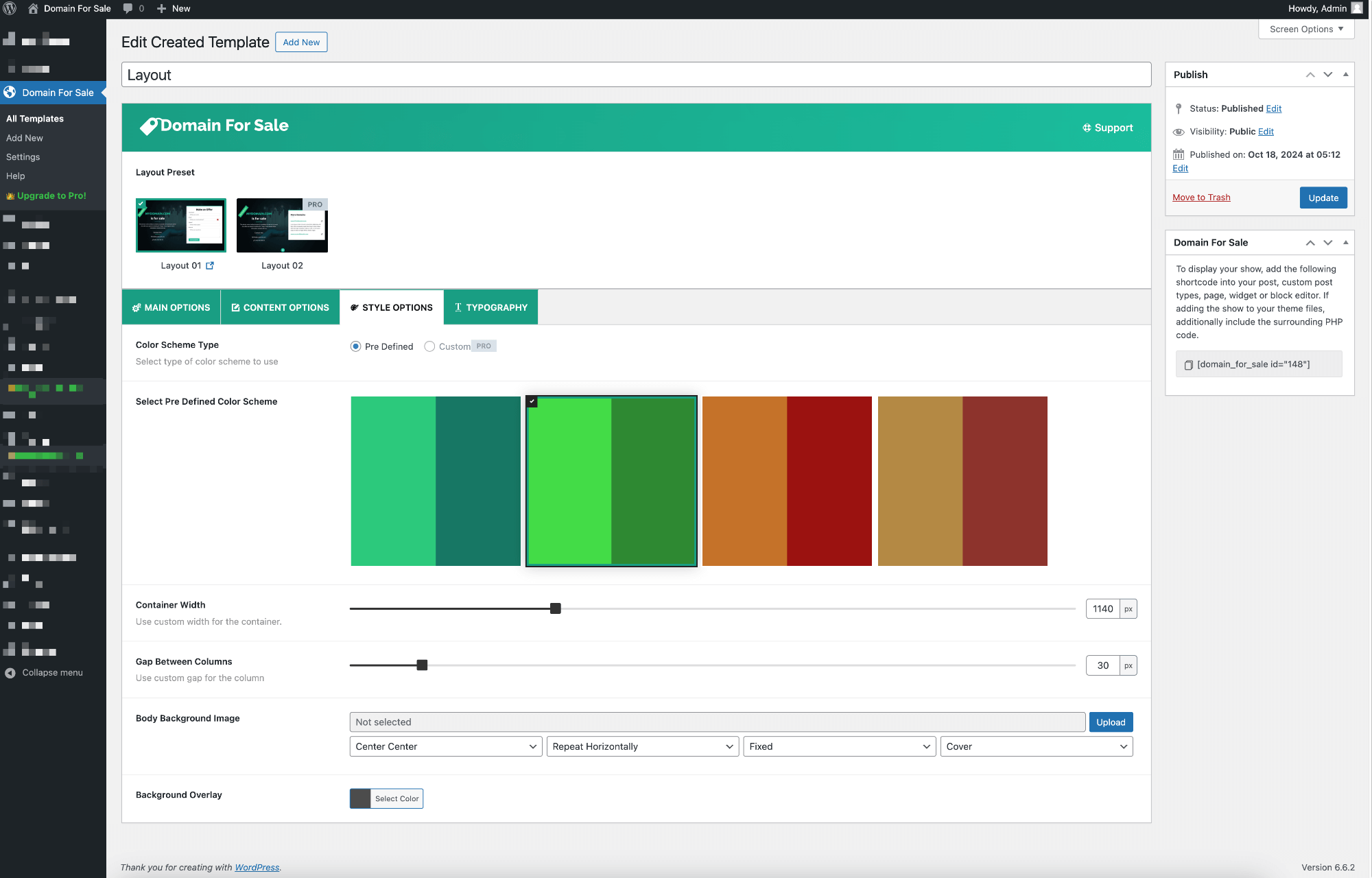Move the Publish panel down
Screen dimensions: 1372x878
tap(1328, 75)
